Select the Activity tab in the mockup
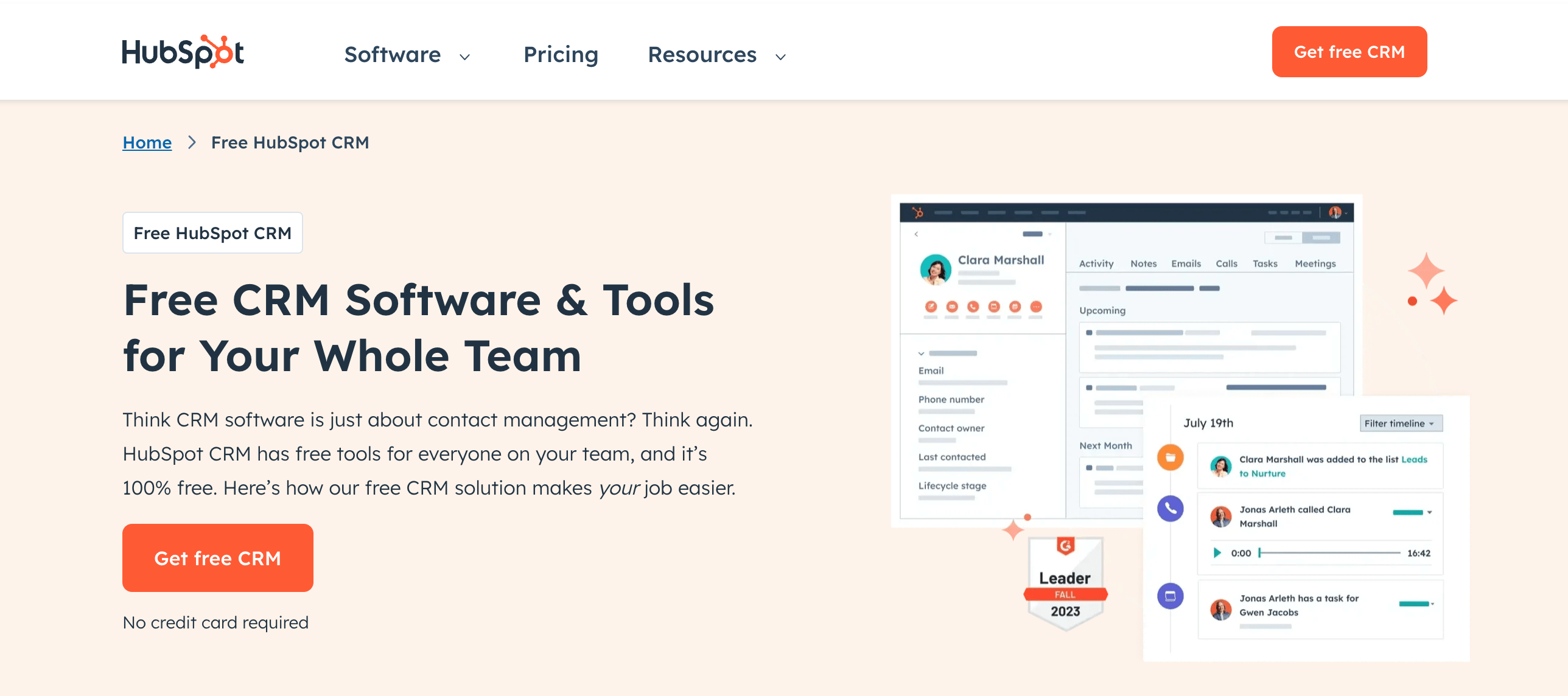Image resolution: width=1568 pixels, height=696 pixels. (1096, 263)
